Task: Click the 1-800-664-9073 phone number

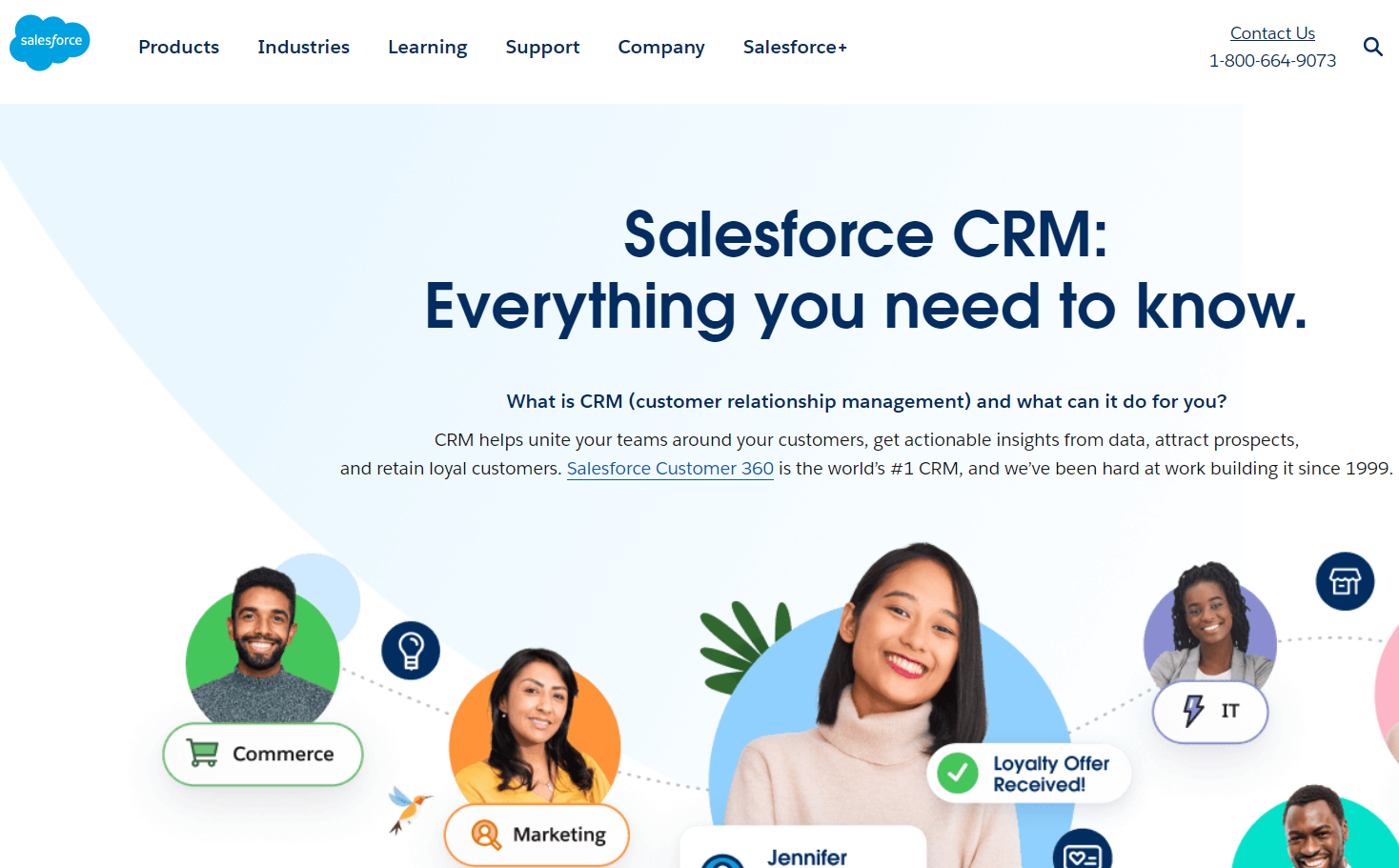Action: (1272, 61)
